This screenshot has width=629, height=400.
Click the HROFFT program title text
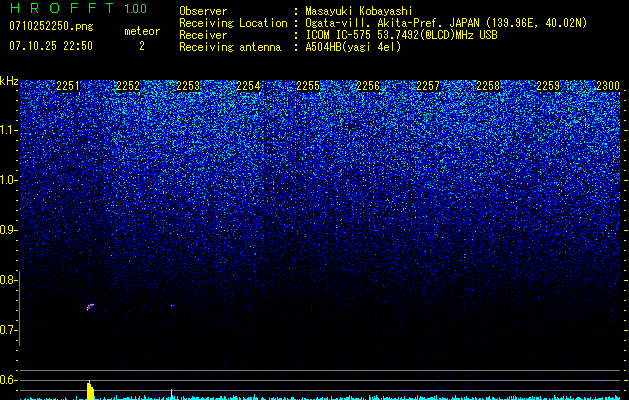[63, 8]
